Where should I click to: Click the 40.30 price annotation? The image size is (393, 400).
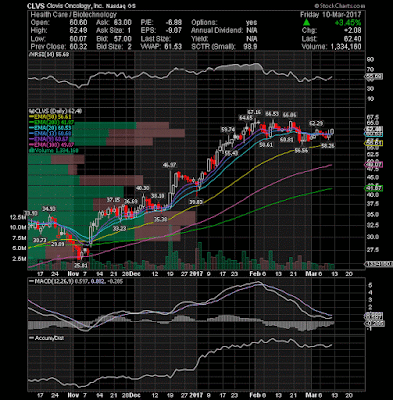(x=142, y=188)
